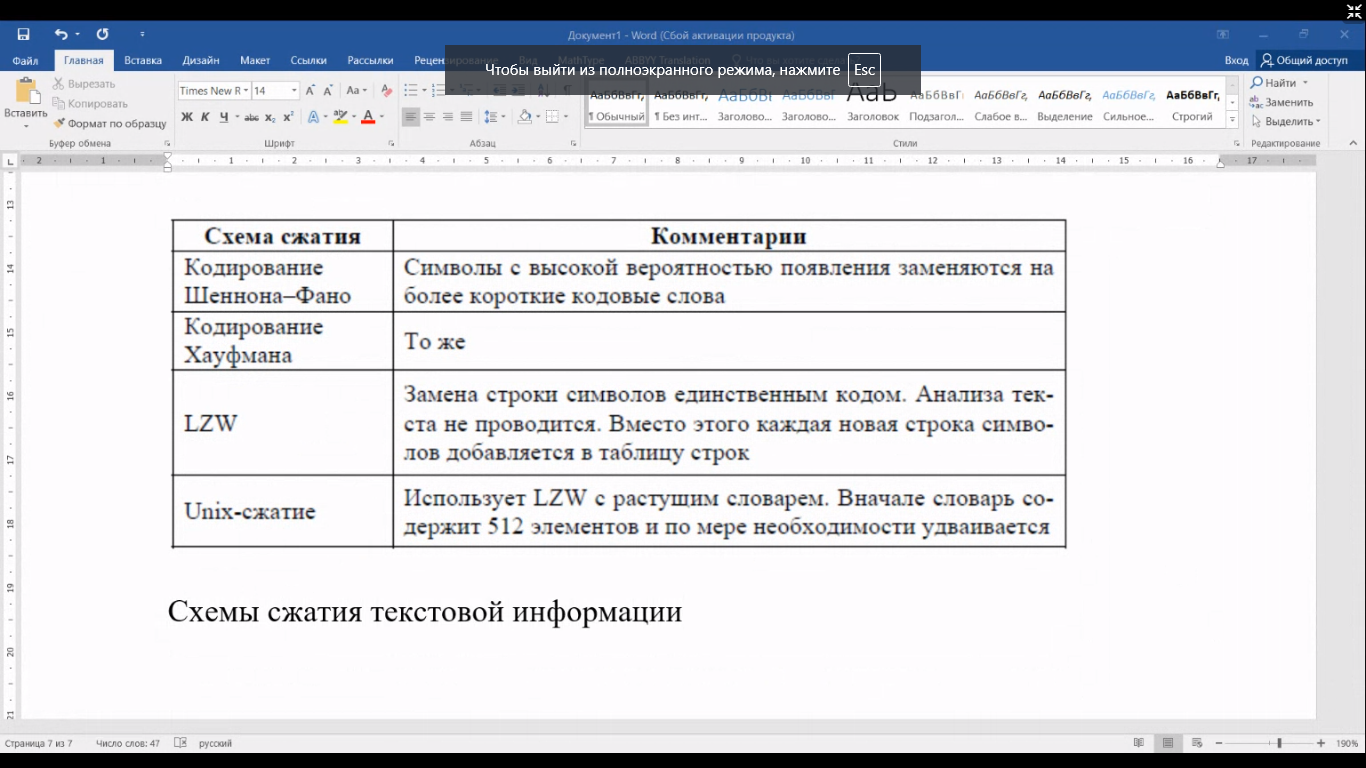The height and width of the screenshot is (768, 1366).
Task: Apply the Подзаголовок style
Action: click(936, 105)
